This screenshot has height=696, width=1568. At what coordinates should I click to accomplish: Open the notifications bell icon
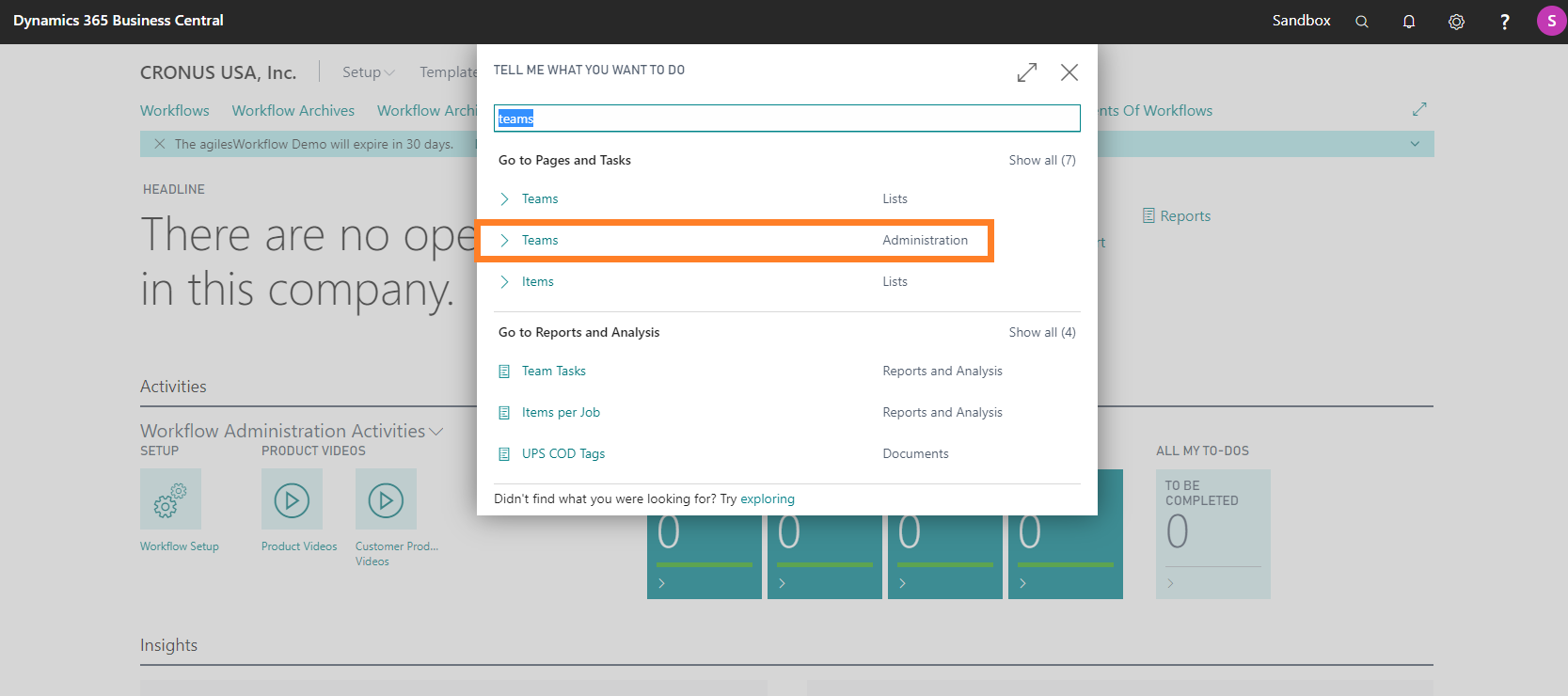(x=1408, y=22)
